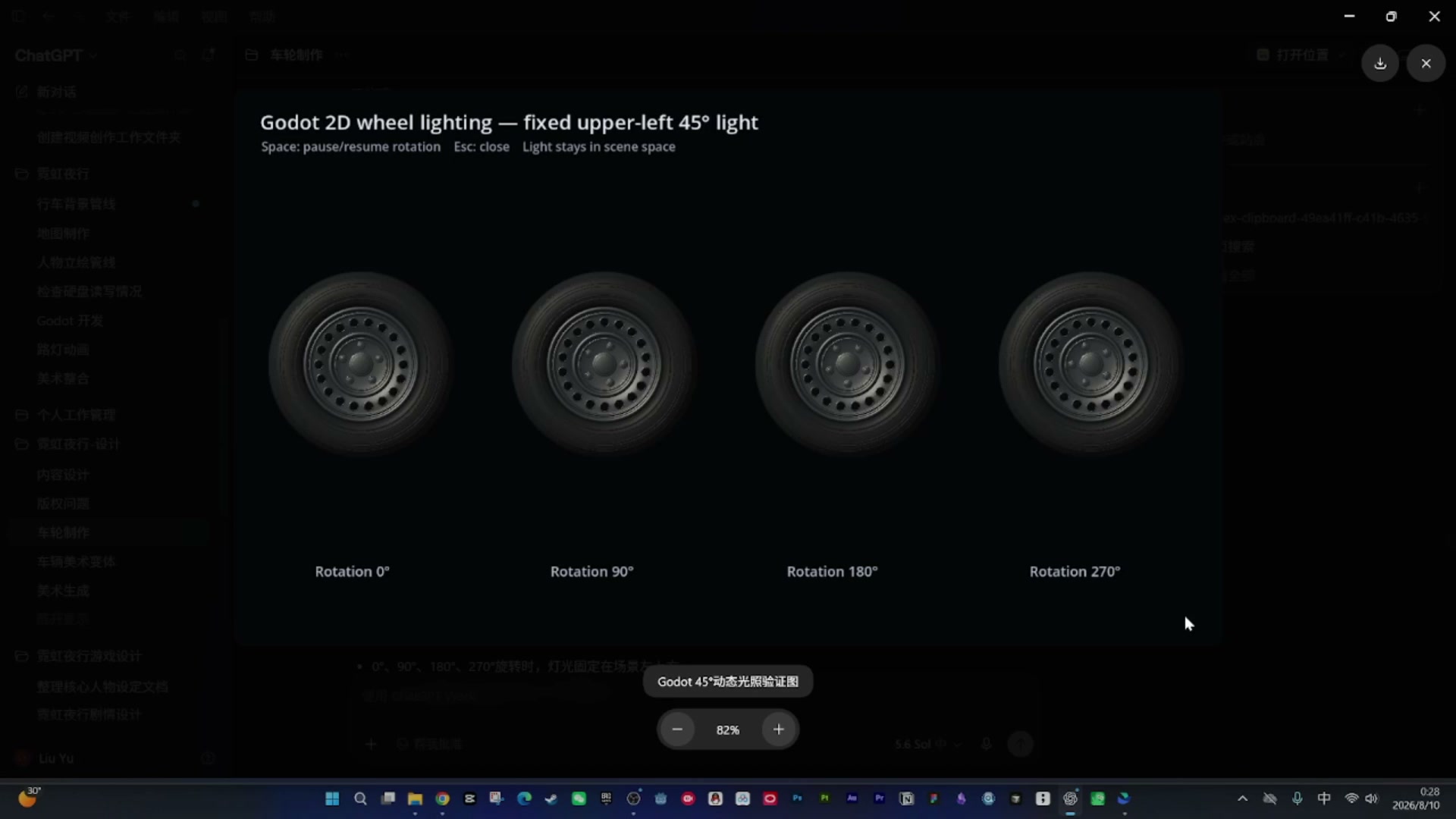Switch the Chinese input method indicator
The image size is (1456, 819).
(x=1324, y=799)
